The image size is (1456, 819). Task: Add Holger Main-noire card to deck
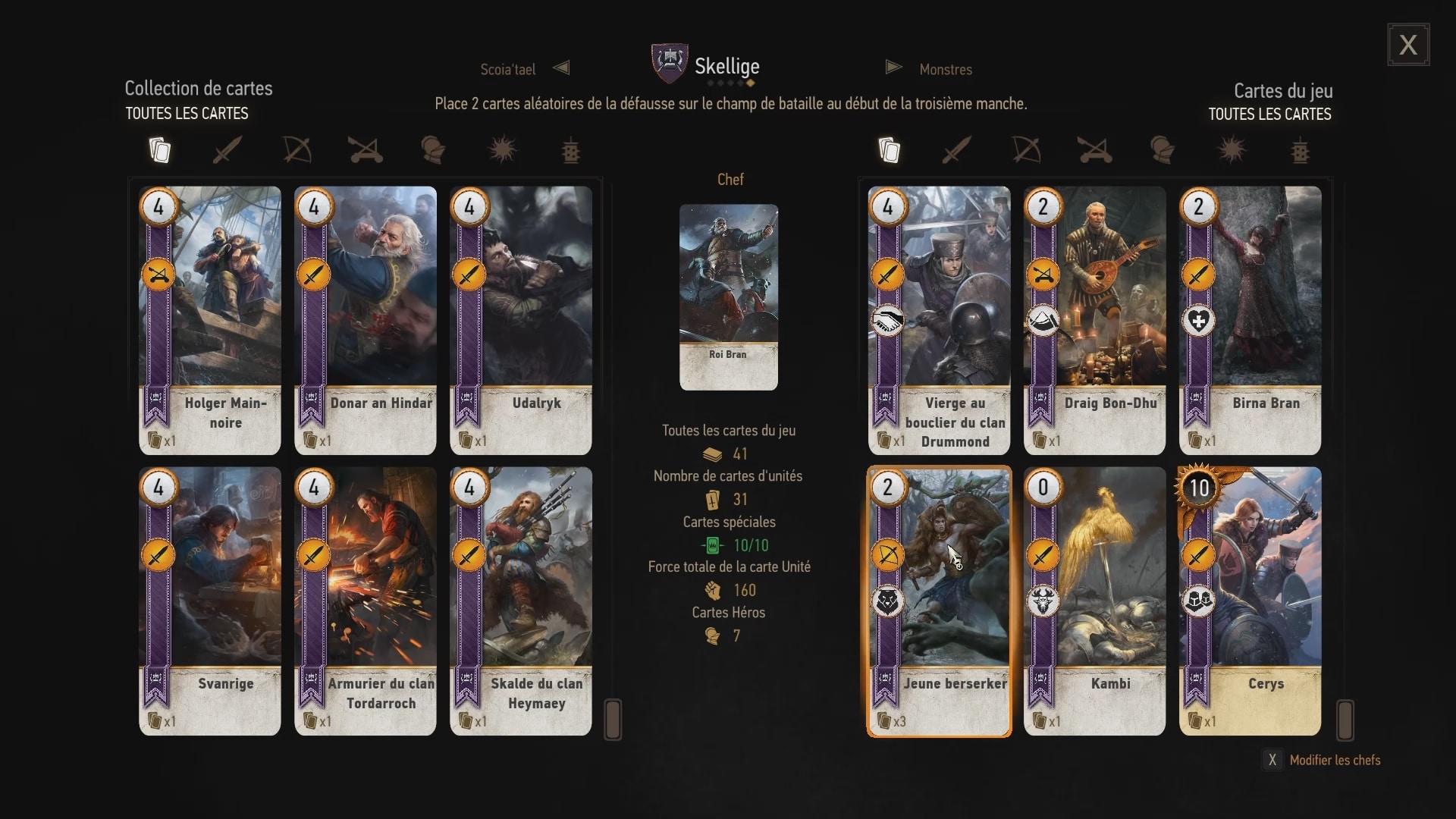click(210, 320)
